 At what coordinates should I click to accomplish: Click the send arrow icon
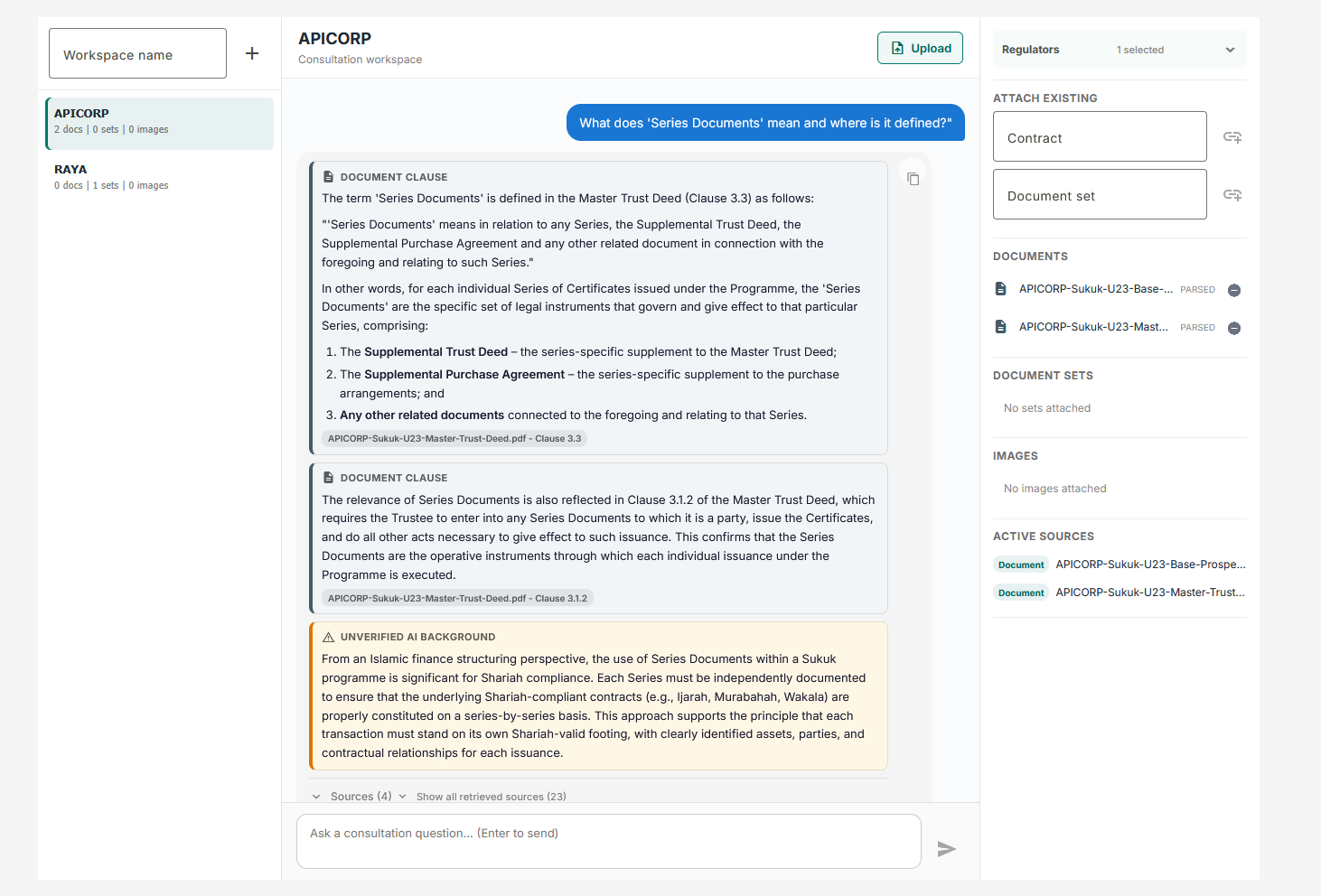point(946,849)
